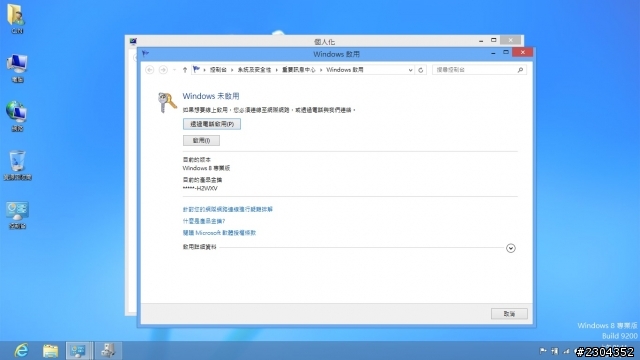Click the 取消 button
640x360 pixels.
509,313
